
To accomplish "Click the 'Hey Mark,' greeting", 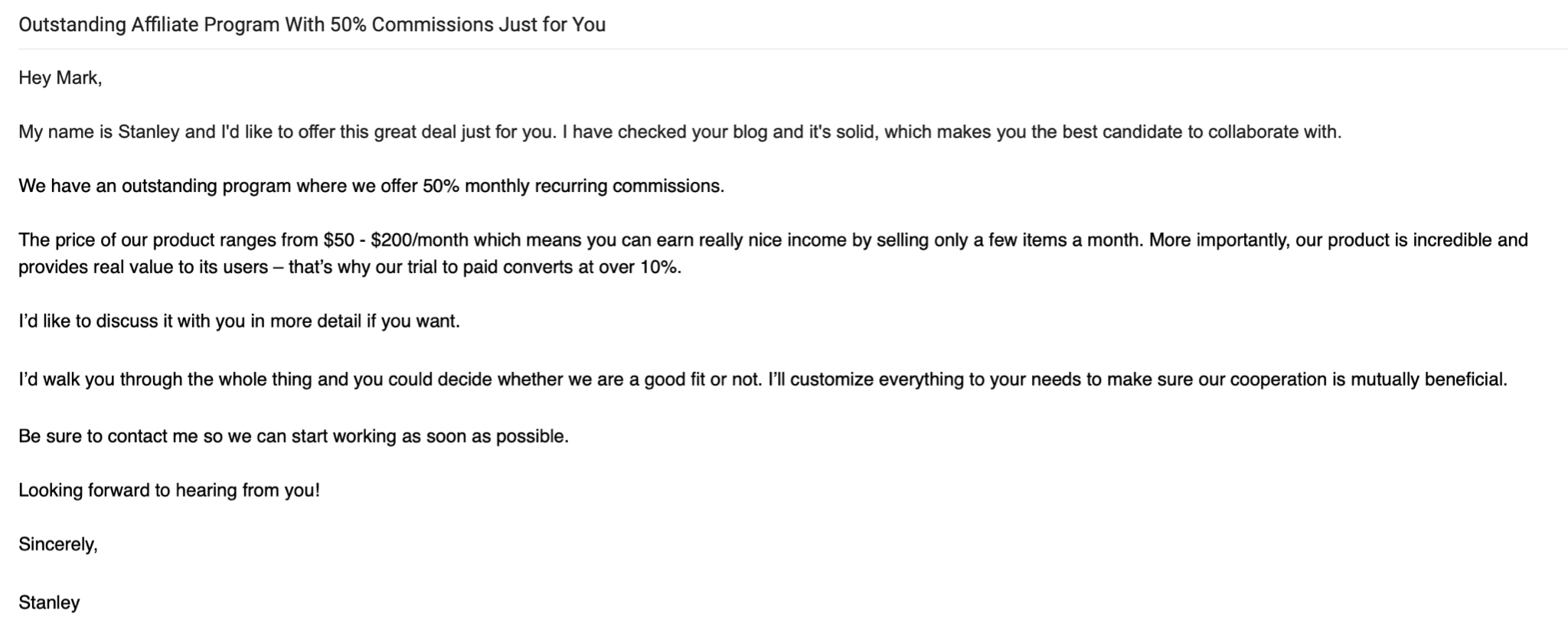I will [60, 78].
